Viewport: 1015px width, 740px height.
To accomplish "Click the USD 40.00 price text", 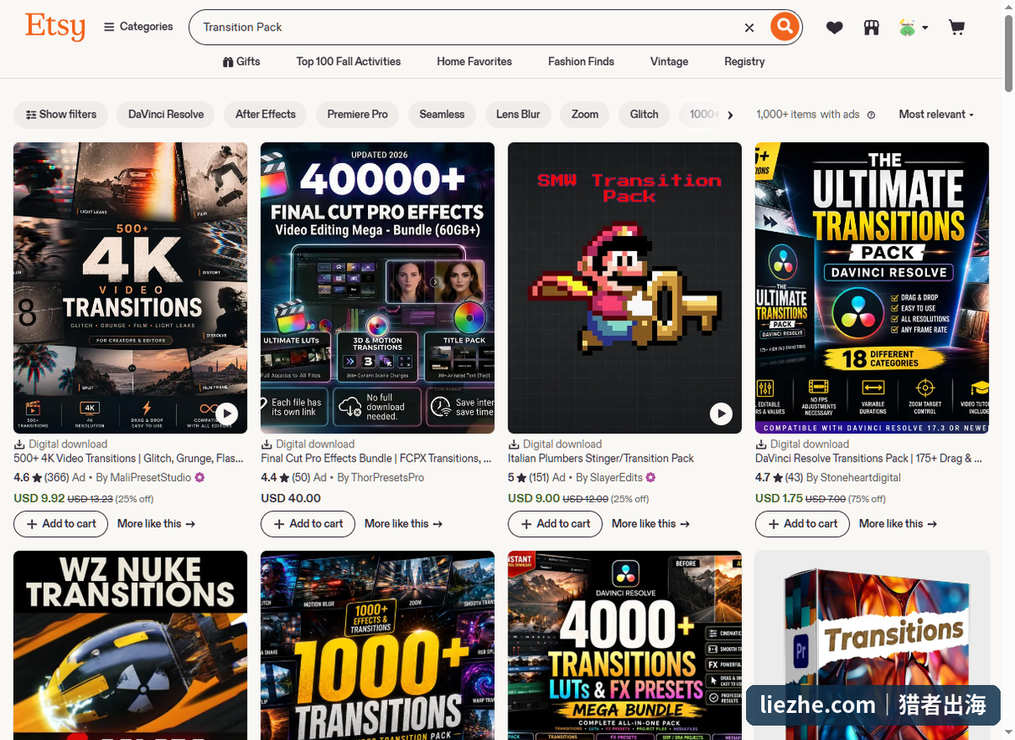I will [x=291, y=499].
